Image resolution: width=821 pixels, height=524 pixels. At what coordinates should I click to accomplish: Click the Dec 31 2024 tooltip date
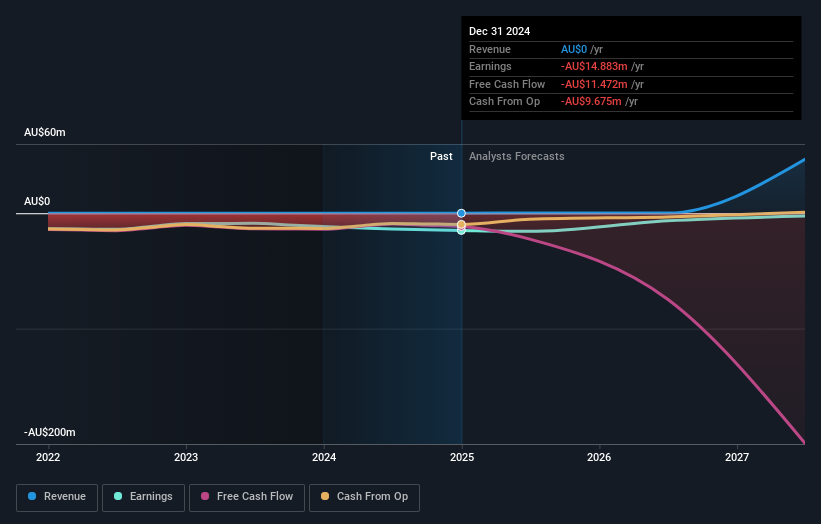[x=500, y=31]
